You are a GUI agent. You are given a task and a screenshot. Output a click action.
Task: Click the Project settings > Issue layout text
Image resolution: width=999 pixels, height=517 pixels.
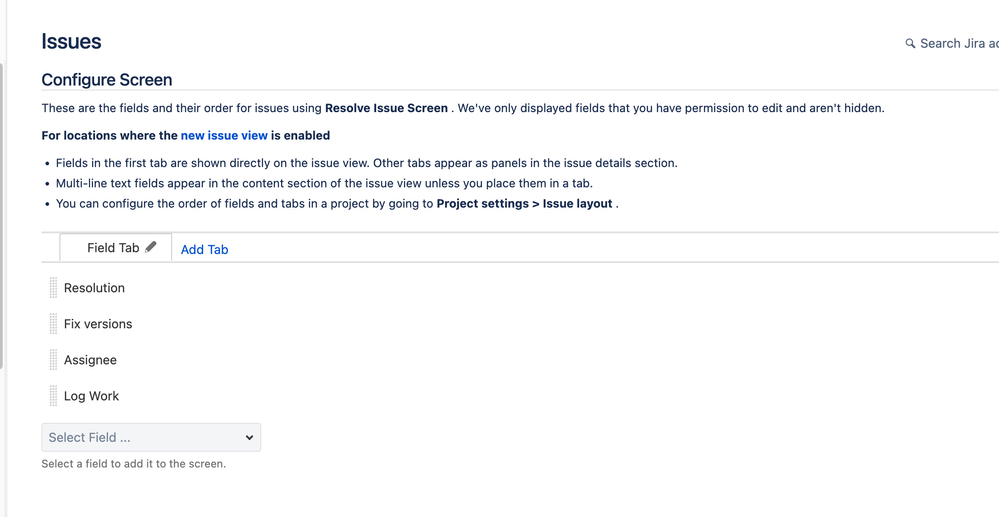point(525,204)
